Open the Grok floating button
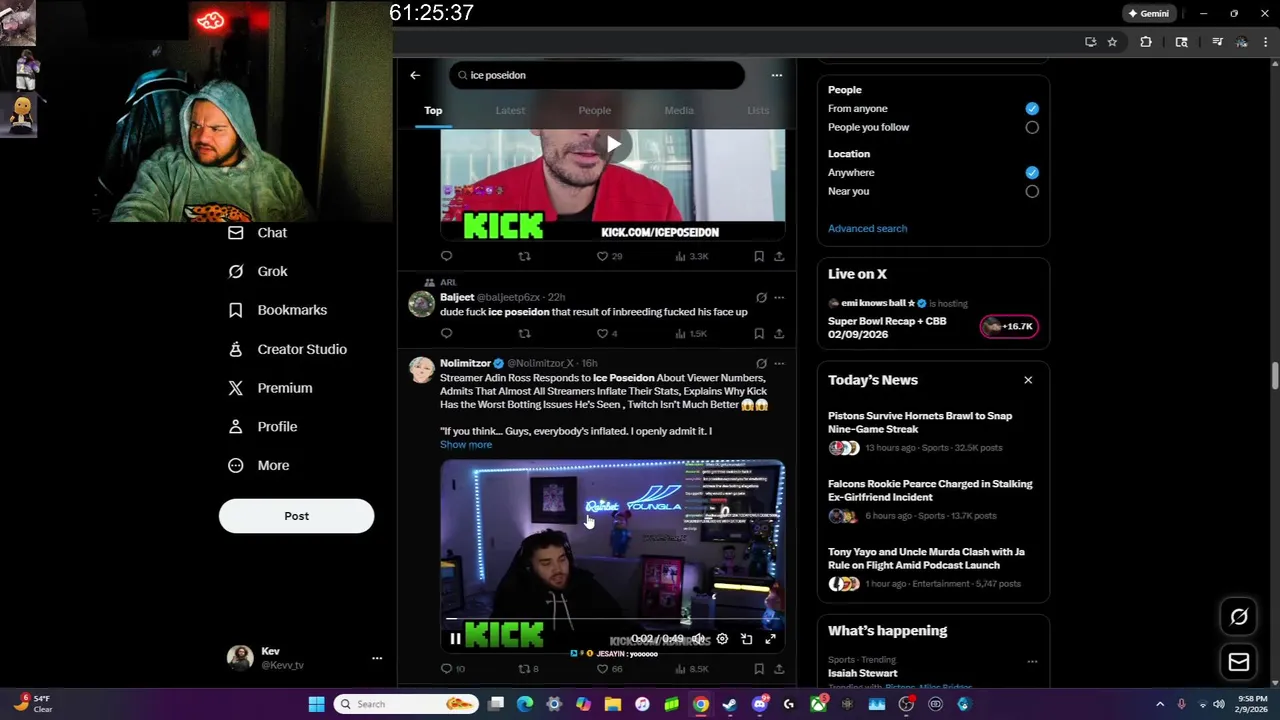The width and height of the screenshot is (1280, 720). [1239, 617]
